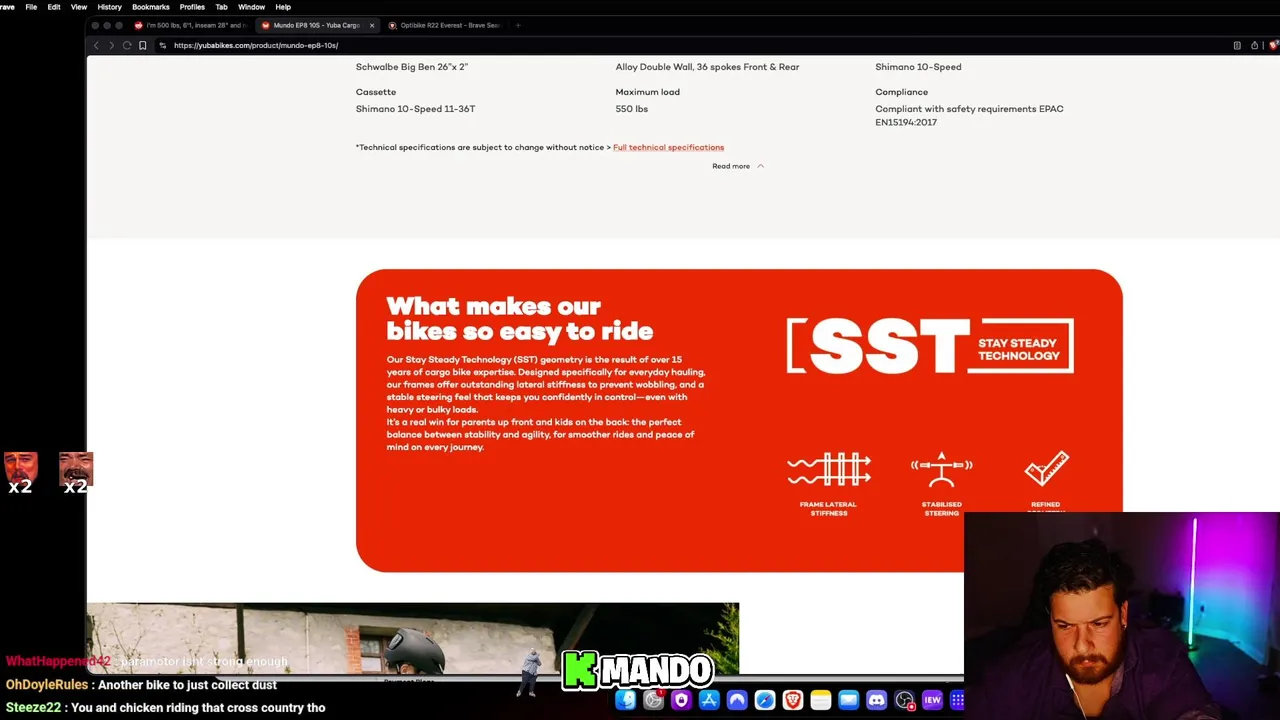Close the Mundo EP8 10S tab
1280x720 pixels.
372,25
